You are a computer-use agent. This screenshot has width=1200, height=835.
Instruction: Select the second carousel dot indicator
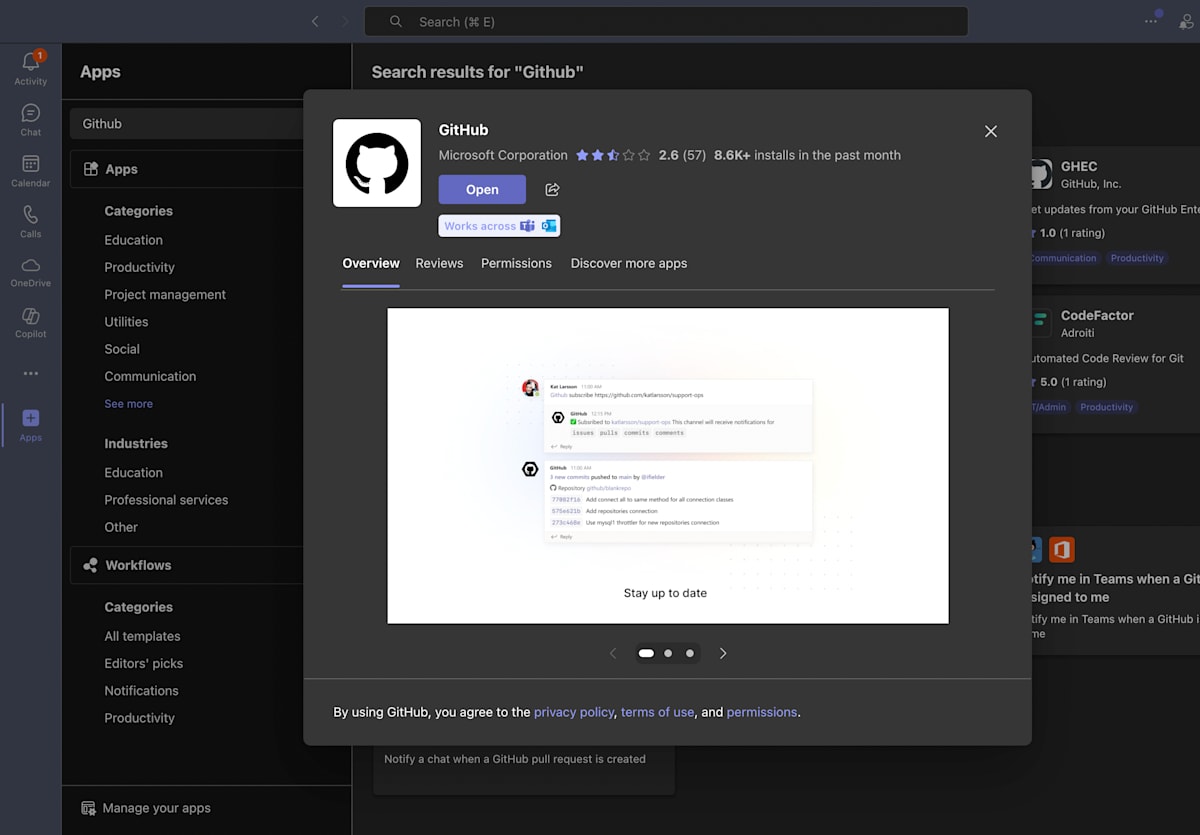click(x=668, y=652)
